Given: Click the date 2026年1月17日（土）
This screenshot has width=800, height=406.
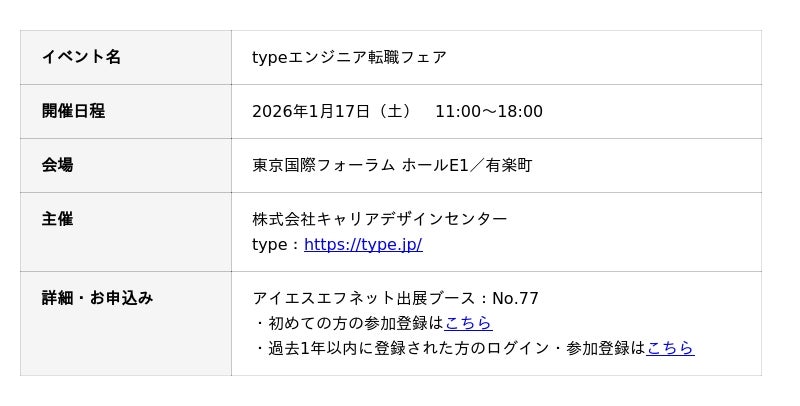Looking at the screenshot, I should tap(331, 111).
